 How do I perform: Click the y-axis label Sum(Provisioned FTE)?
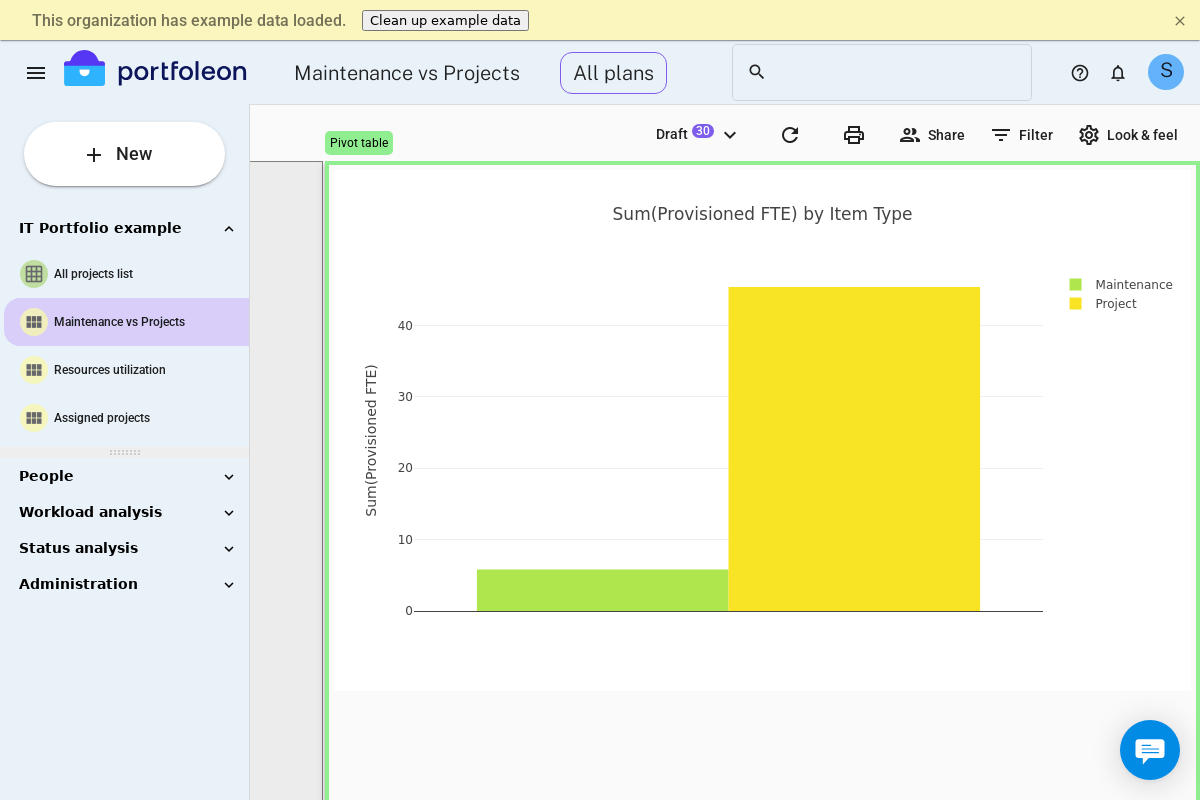coord(371,440)
